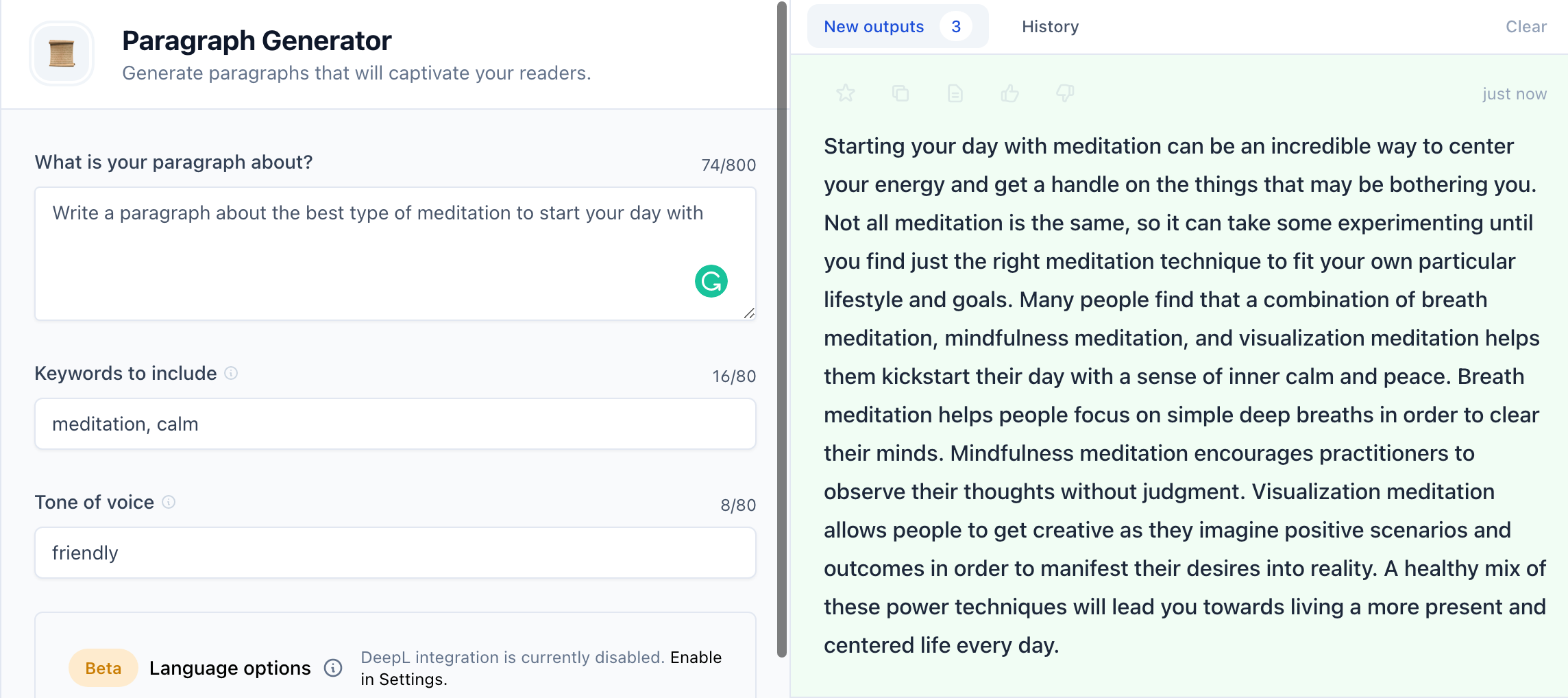
Task: Switch to the New outputs tab
Action: tap(898, 27)
